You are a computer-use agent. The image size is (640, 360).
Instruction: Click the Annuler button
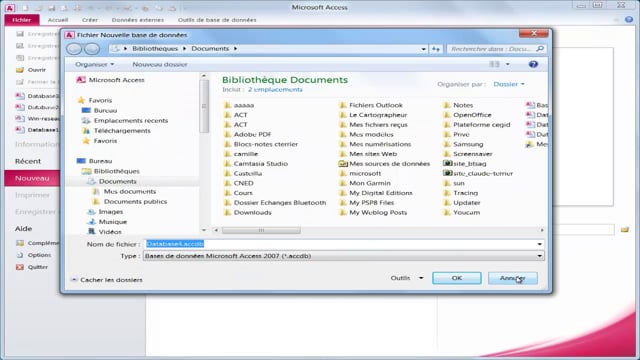513,278
